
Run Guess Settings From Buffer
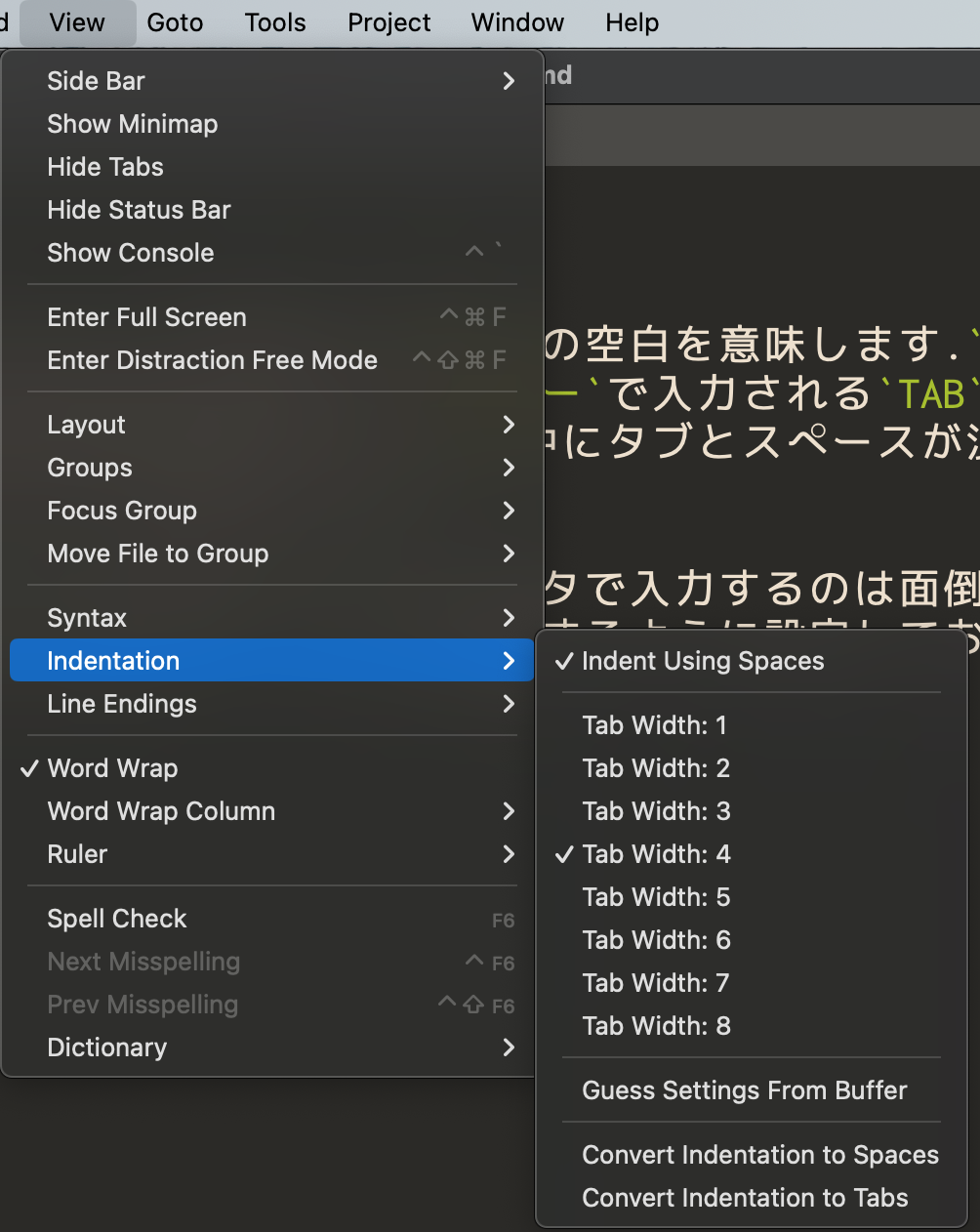(745, 1090)
